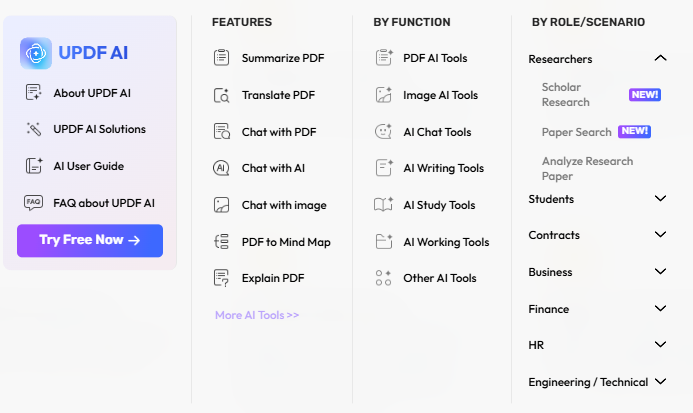Click the Try Free Now button

pyautogui.click(x=90, y=241)
